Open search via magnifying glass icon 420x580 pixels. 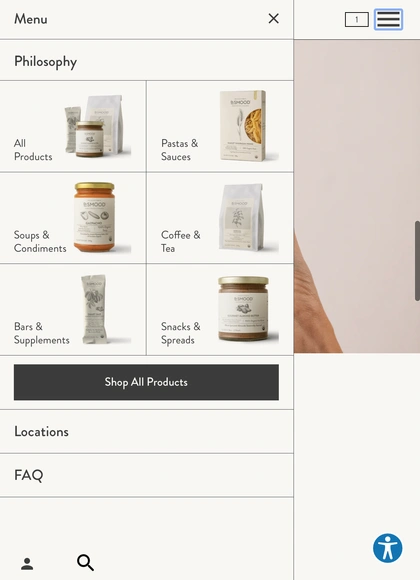click(x=85, y=562)
